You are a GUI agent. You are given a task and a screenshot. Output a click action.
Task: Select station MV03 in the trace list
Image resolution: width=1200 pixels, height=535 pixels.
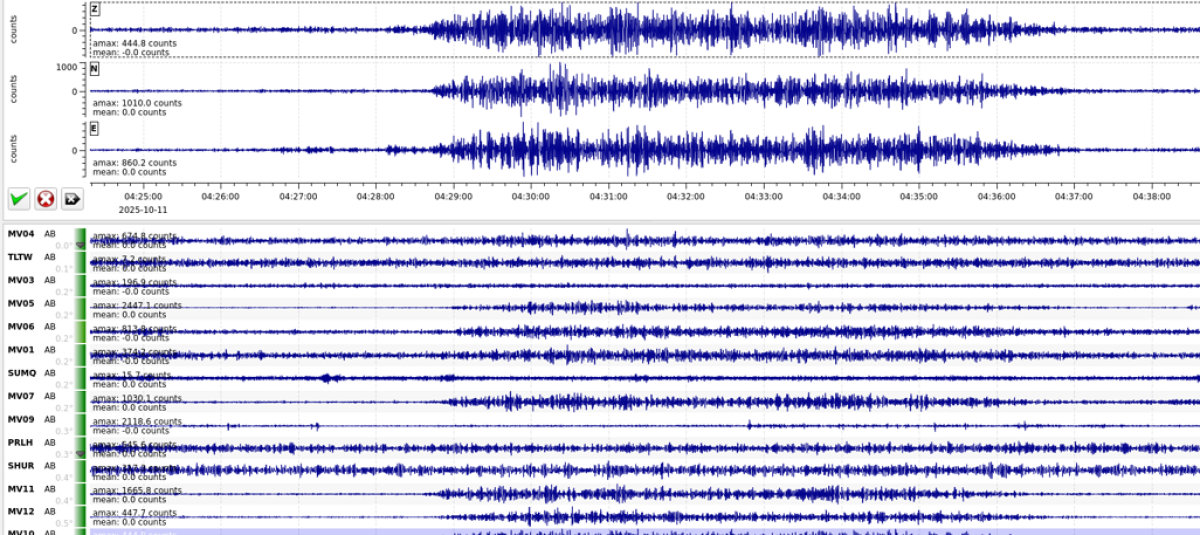coord(21,280)
